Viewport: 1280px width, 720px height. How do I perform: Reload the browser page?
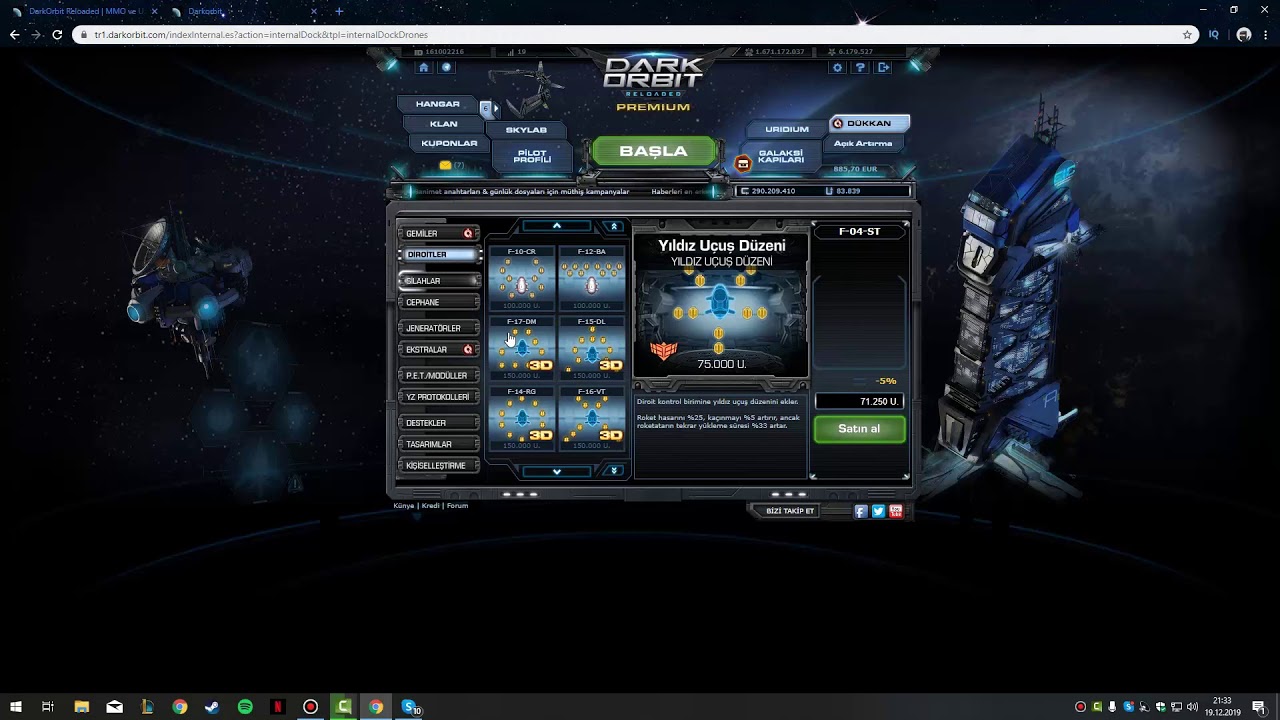click(57, 34)
